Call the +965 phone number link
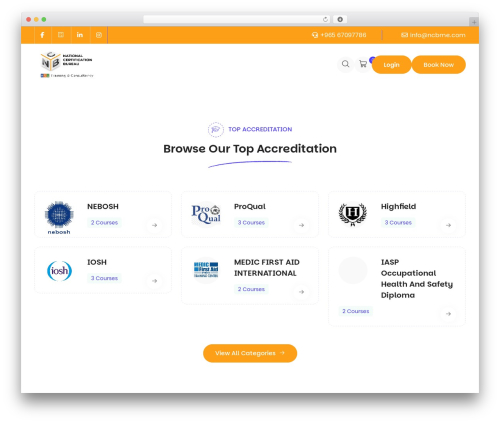 [343, 35]
